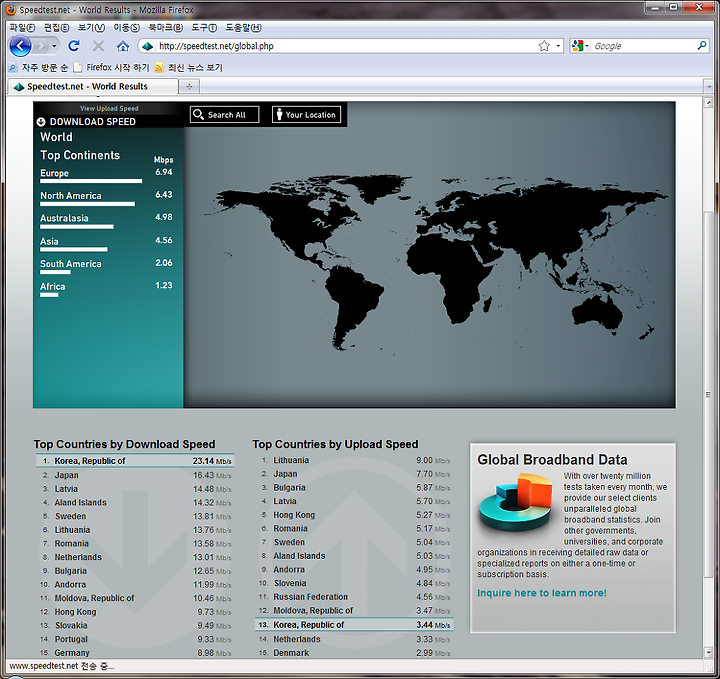Open the 이동(S) menu
Viewport: 720px width, 679px height.
point(126,28)
